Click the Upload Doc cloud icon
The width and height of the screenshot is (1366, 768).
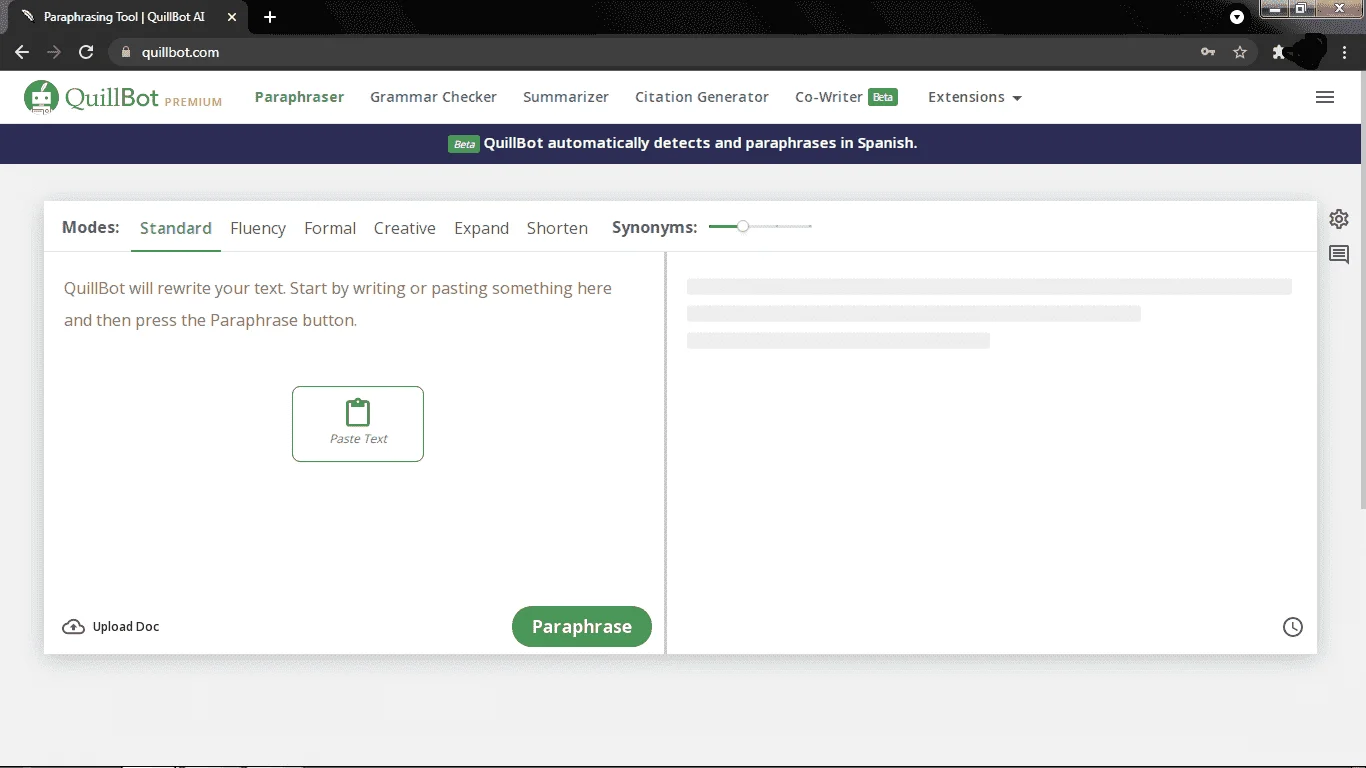[x=73, y=627]
